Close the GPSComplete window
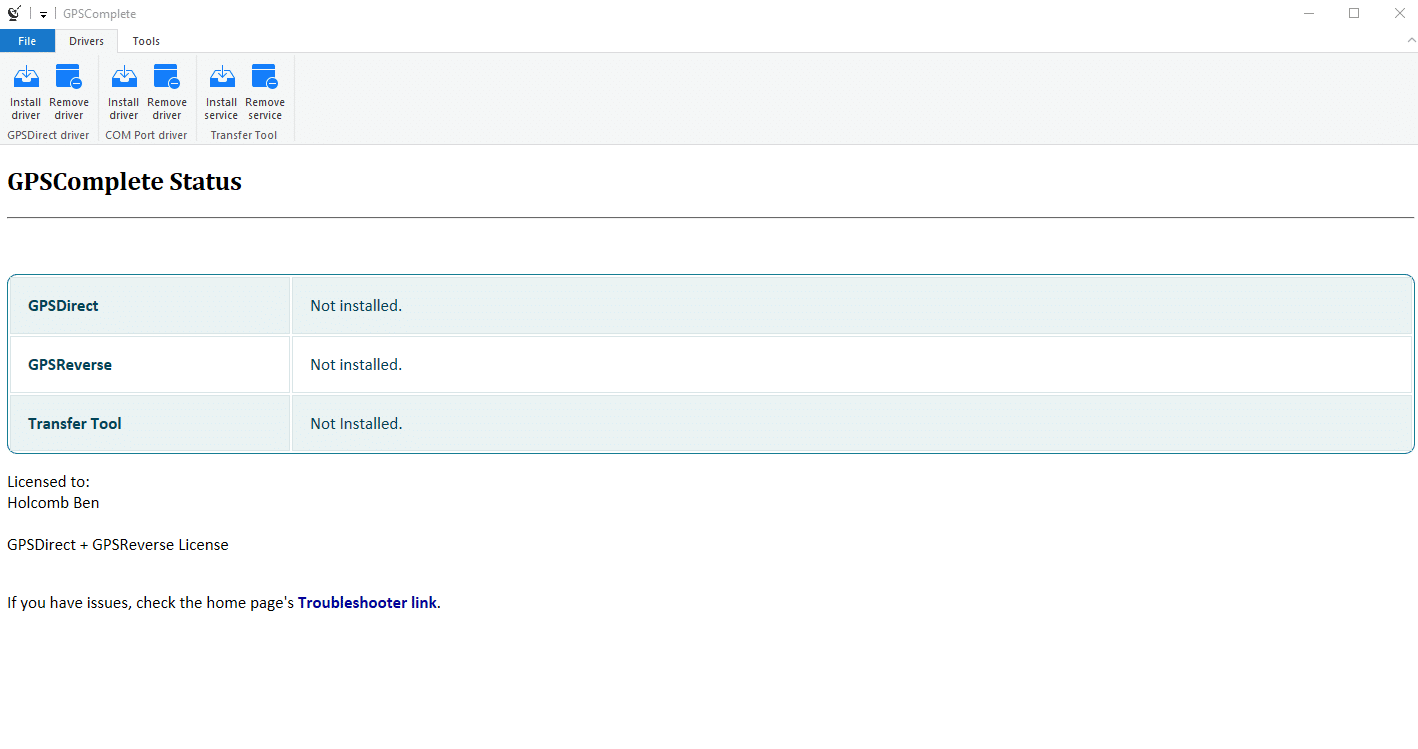 [1399, 13]
